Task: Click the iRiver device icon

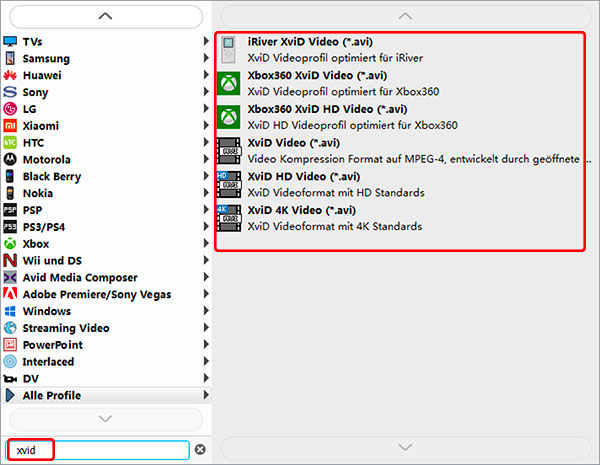Action: tap(228, 50)
